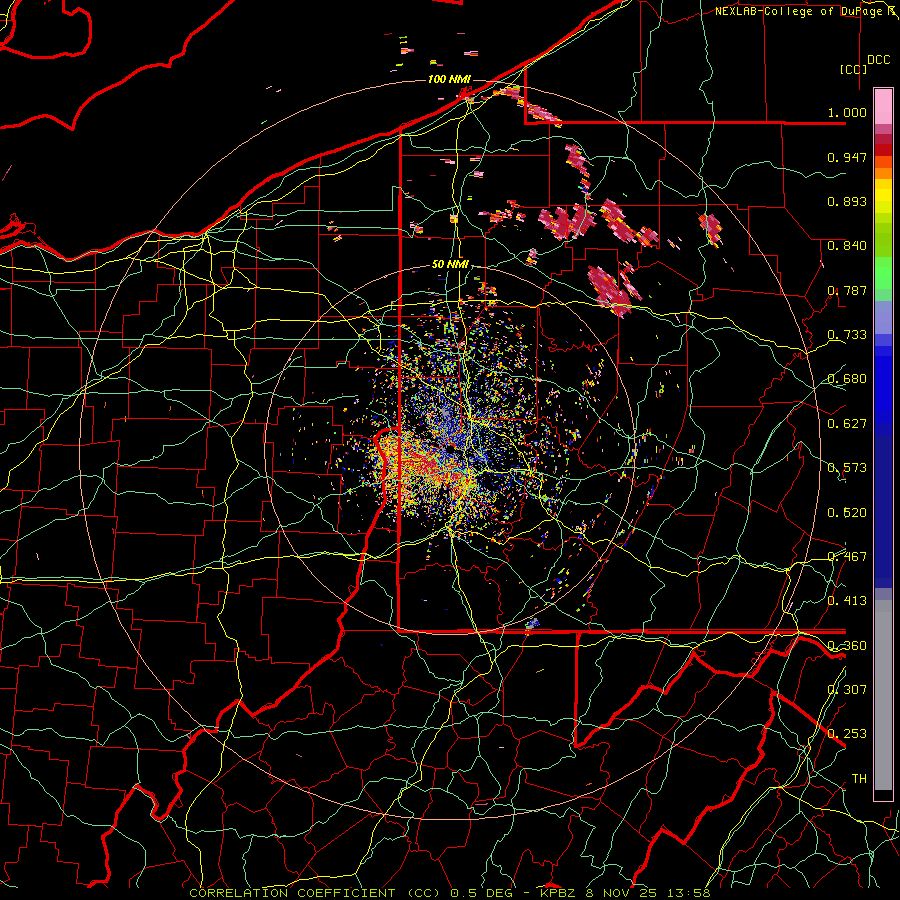This screenshot has width=900, height=900.
Task: Click the CORRELATION COEFFICIENT caption at bottom
Action: (449, 893)
